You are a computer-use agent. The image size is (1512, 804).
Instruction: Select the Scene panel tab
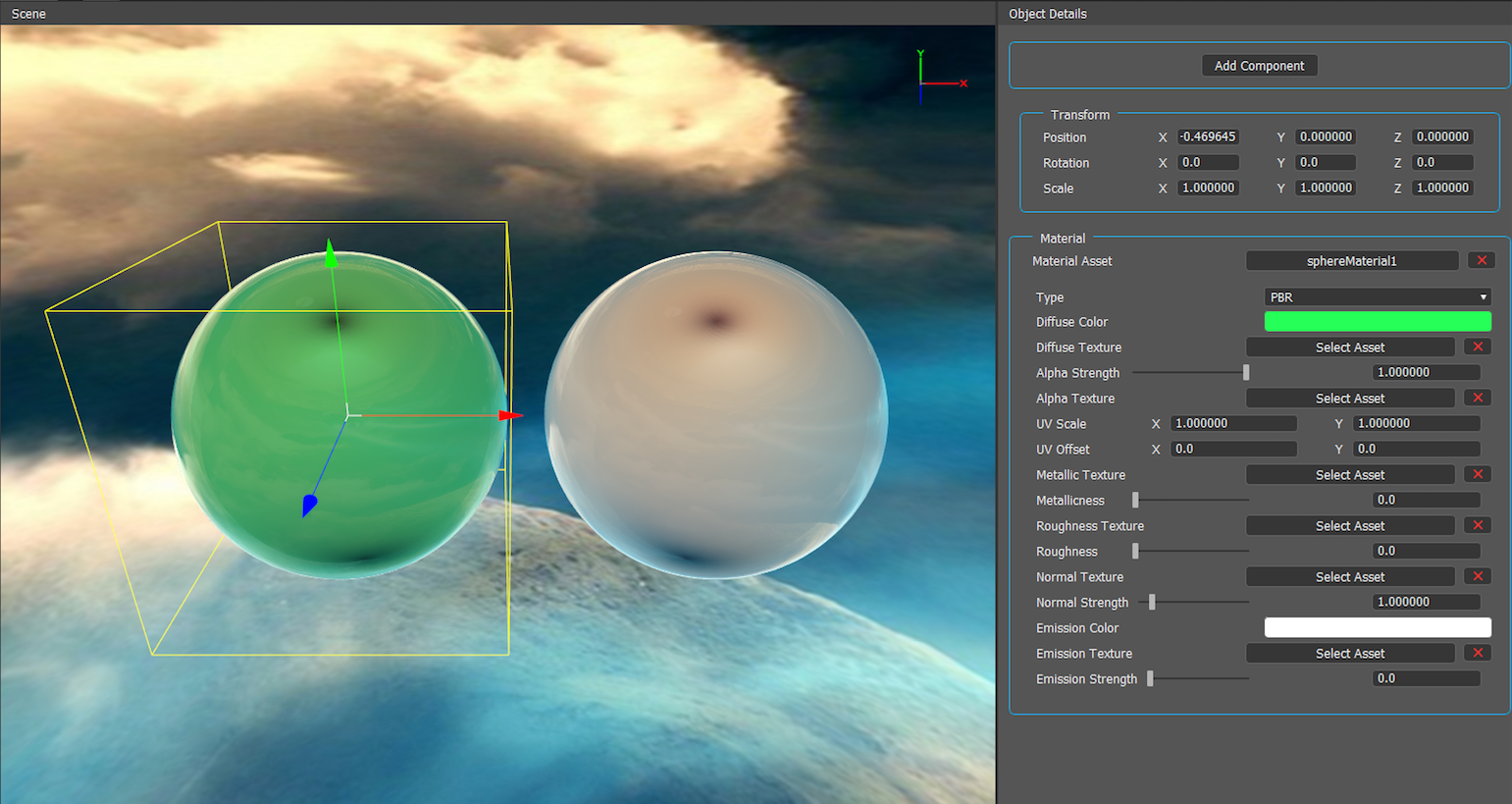click(28, 14)
